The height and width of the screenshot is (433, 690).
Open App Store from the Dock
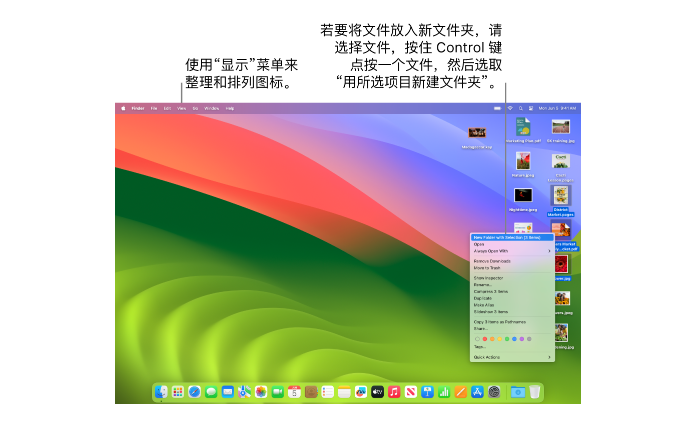(477, 392)
